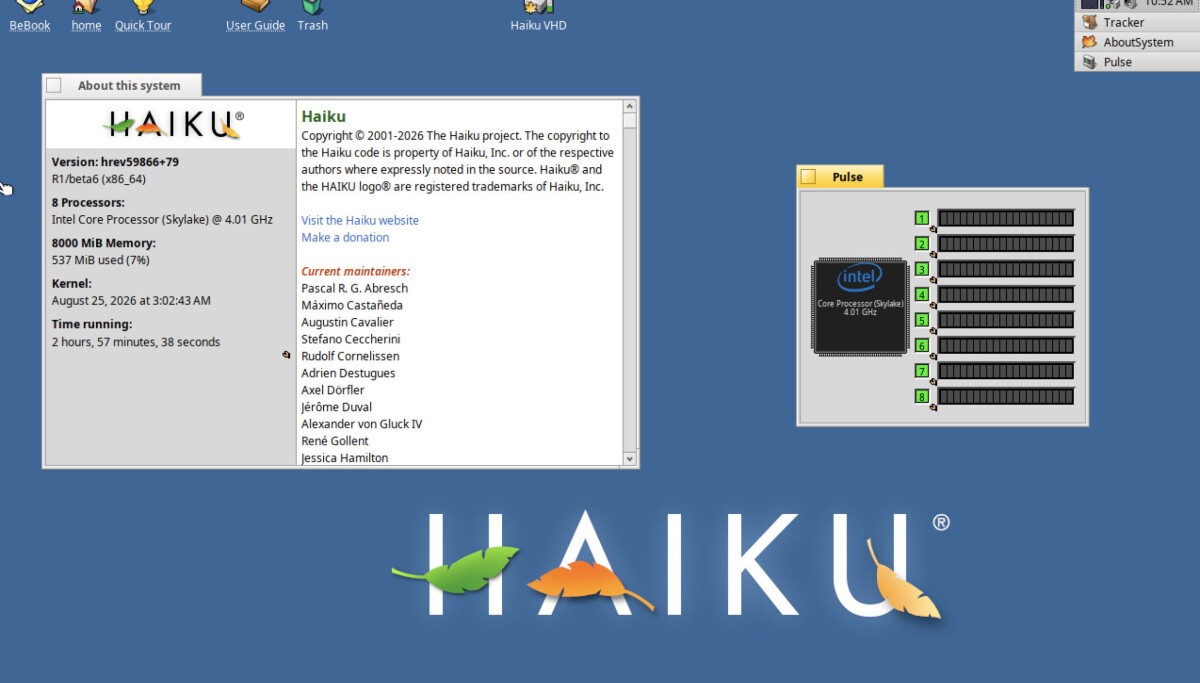Click the name 'Pascal R. G. Abresch'

click(355, 288)
